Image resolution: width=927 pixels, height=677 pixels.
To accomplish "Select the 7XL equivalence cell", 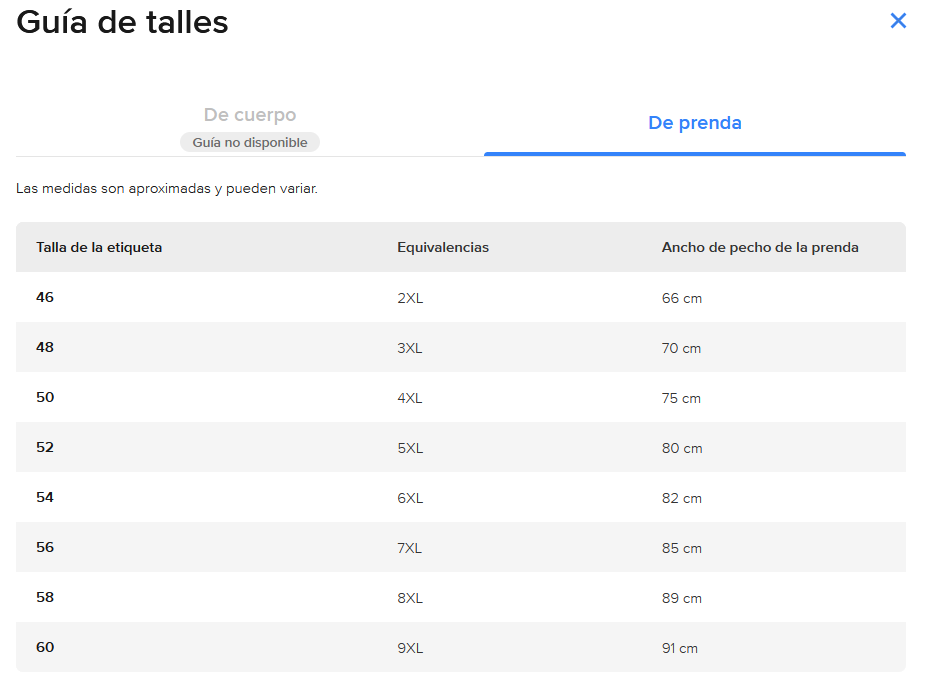I will coord(410,548).
